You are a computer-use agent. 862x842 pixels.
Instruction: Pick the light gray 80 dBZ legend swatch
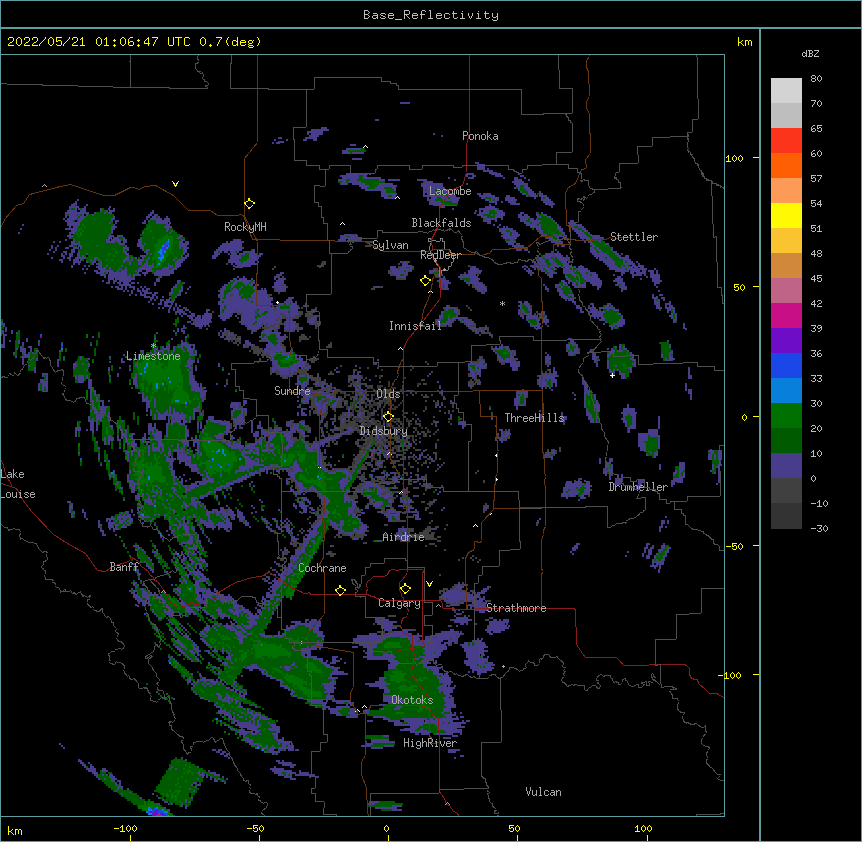(x=786, y=91)
